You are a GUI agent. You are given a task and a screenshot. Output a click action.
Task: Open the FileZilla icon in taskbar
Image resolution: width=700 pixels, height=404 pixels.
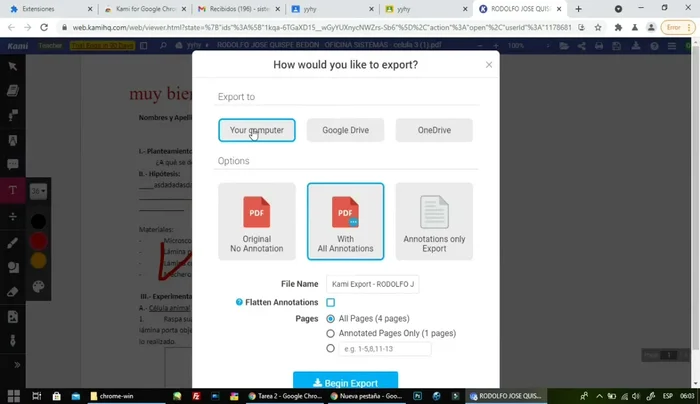coord(196,396)
